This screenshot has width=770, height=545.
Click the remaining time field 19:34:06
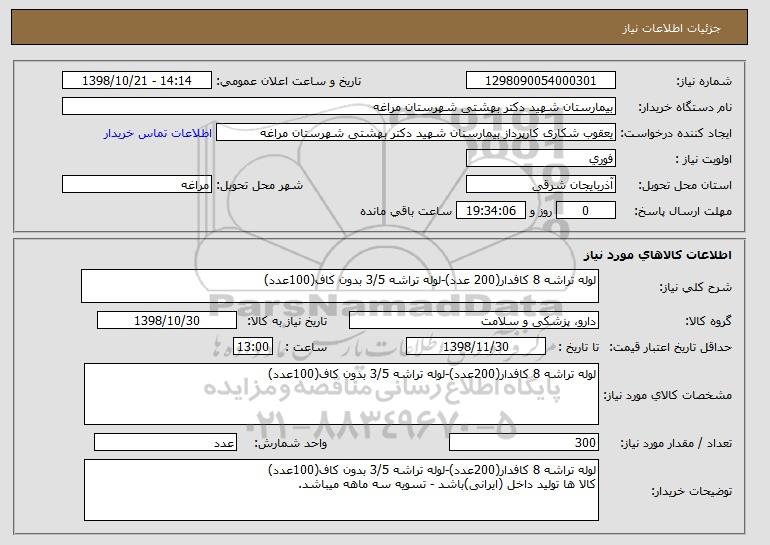pyautogui.click(x=491, y=211)
